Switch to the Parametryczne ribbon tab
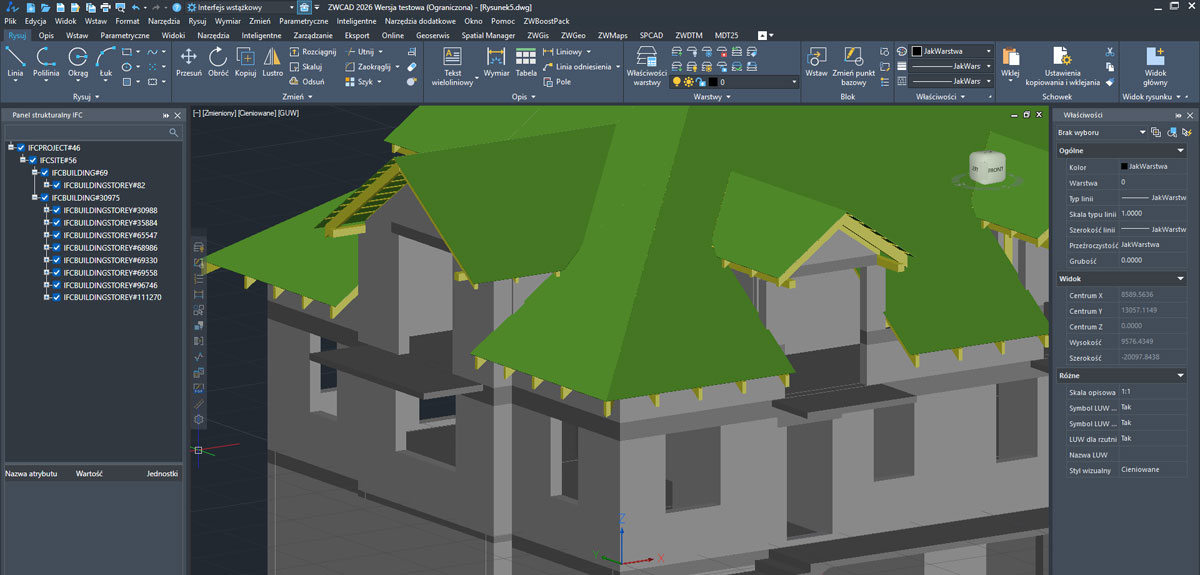Screen dimensions: 1200x575 tap(124, 35)
